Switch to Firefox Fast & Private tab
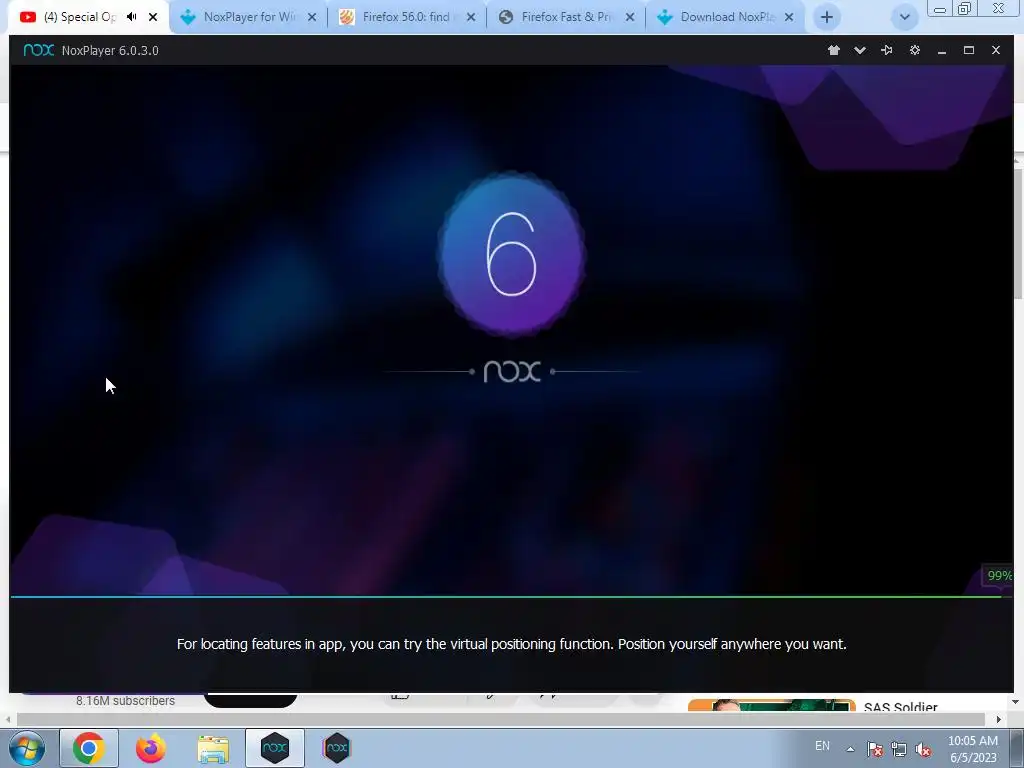 pos(566,17)
